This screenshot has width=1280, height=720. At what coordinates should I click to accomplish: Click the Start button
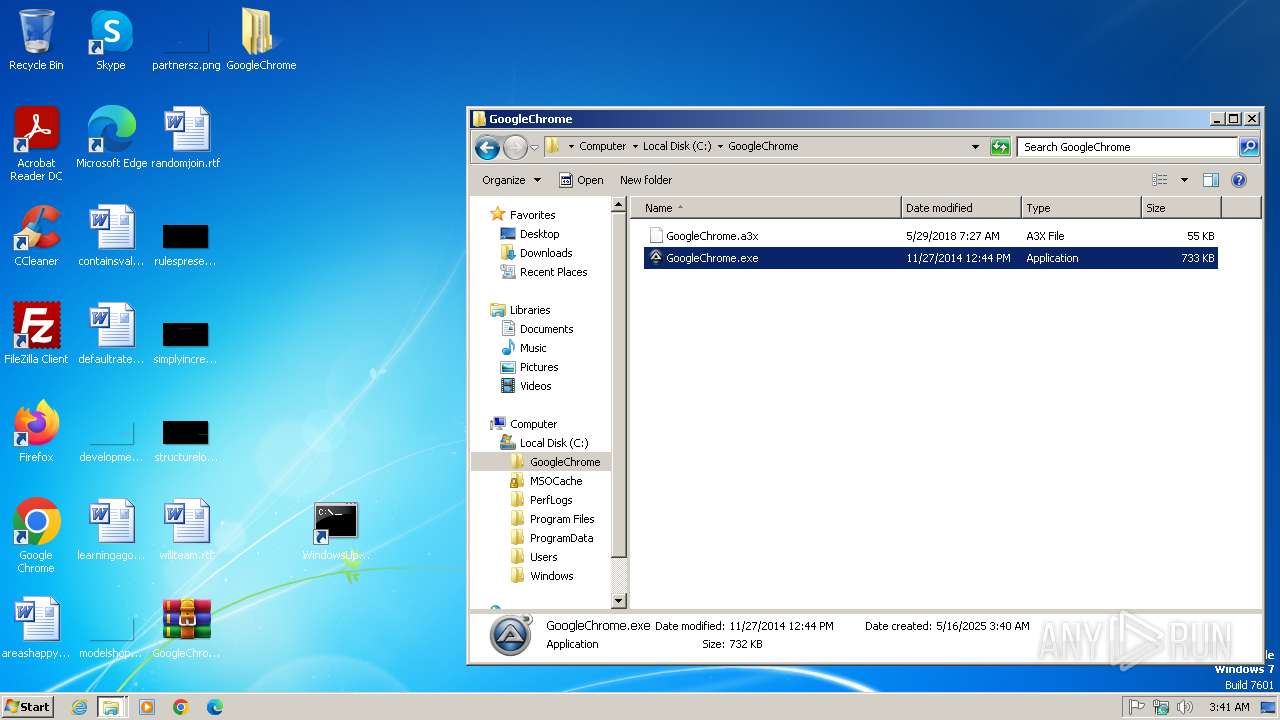coord(27,707)
